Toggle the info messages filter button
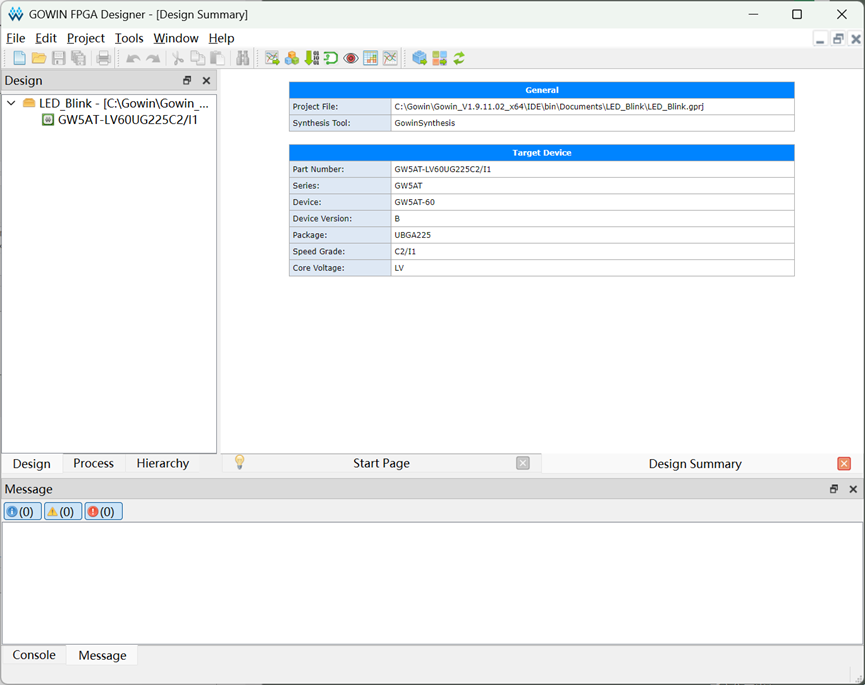865x685 pixels. (23, 511)
